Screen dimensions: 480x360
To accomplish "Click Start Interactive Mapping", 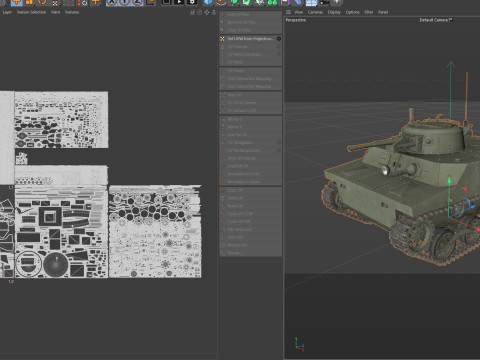I will tap(250, 79).
